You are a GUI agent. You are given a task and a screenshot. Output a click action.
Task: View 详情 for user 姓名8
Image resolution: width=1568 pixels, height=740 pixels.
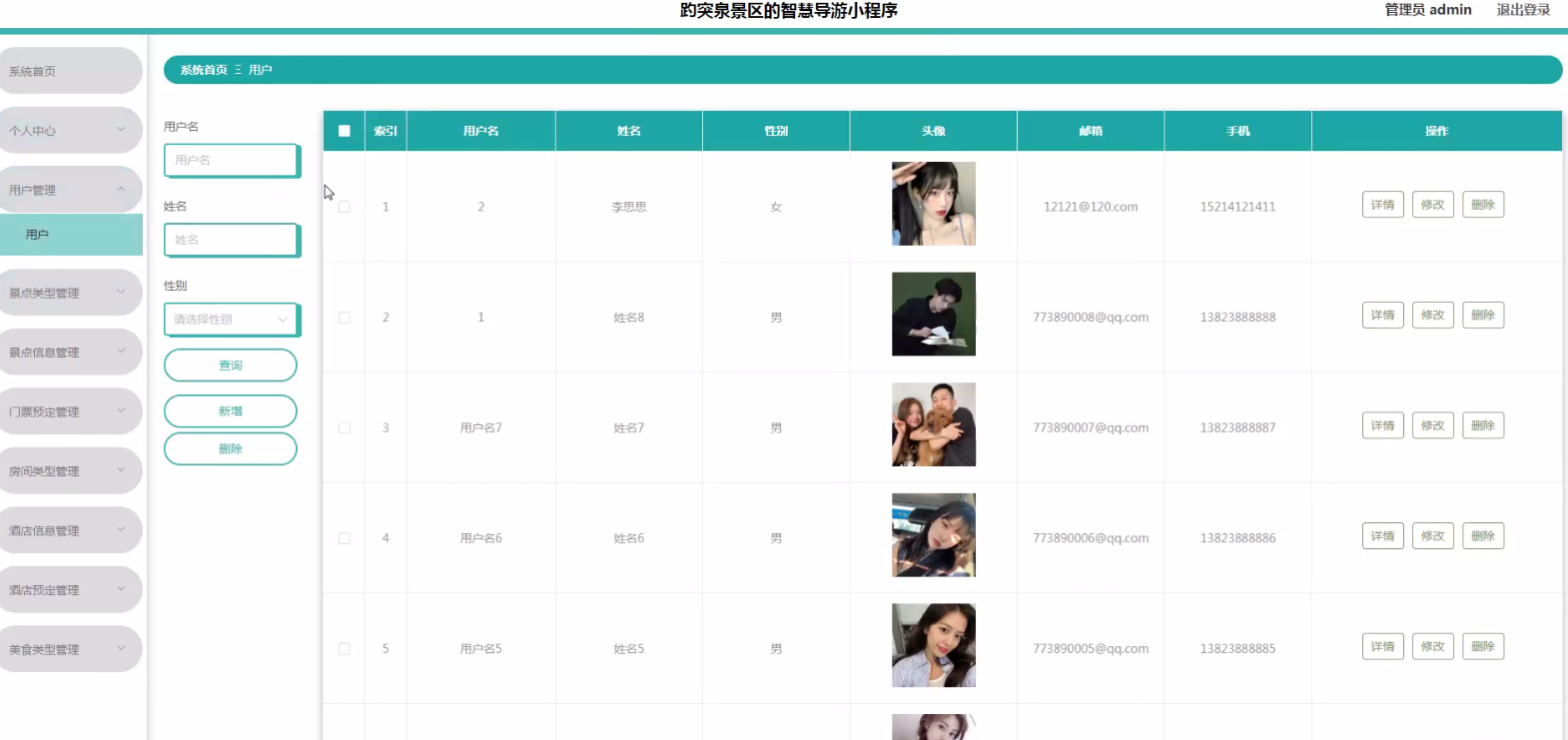pos(1383,316)
